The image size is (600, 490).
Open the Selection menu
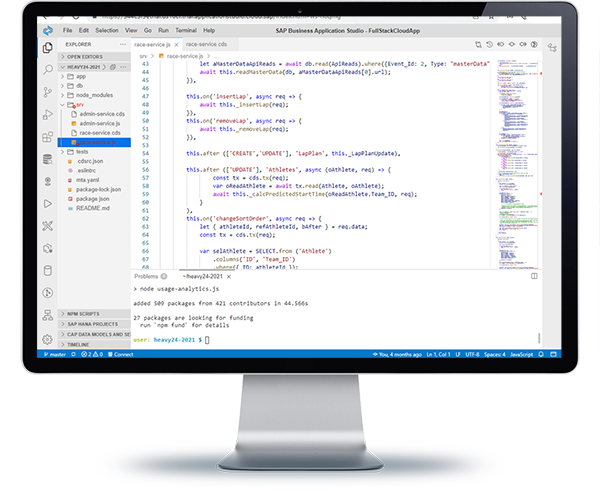click(107, 30)
